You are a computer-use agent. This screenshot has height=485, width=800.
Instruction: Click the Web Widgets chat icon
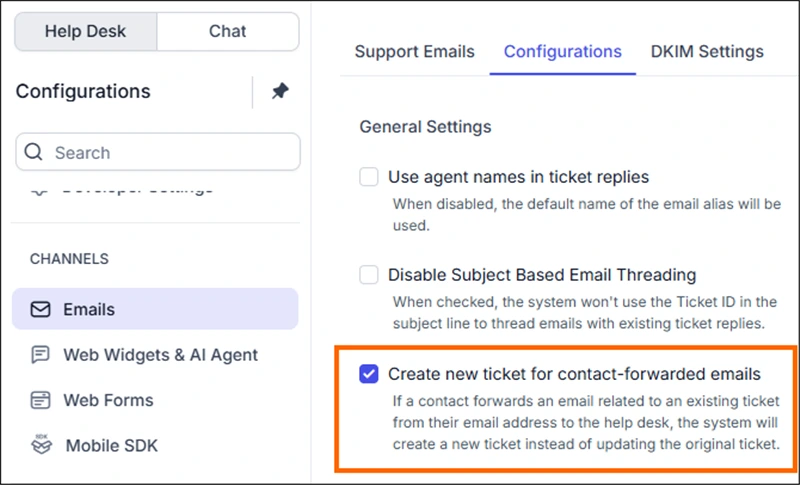click(40, 355)
